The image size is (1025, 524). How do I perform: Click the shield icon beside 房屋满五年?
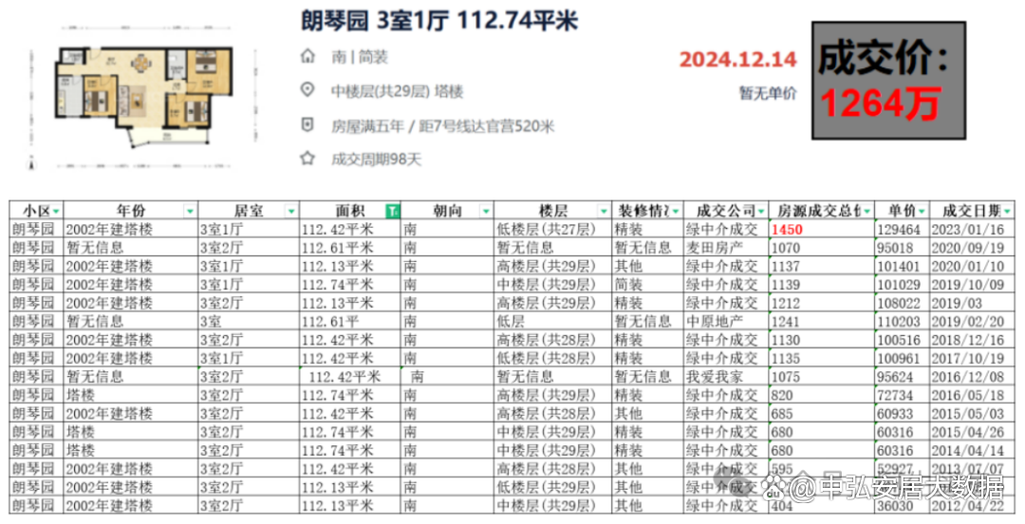coord(308,125)
